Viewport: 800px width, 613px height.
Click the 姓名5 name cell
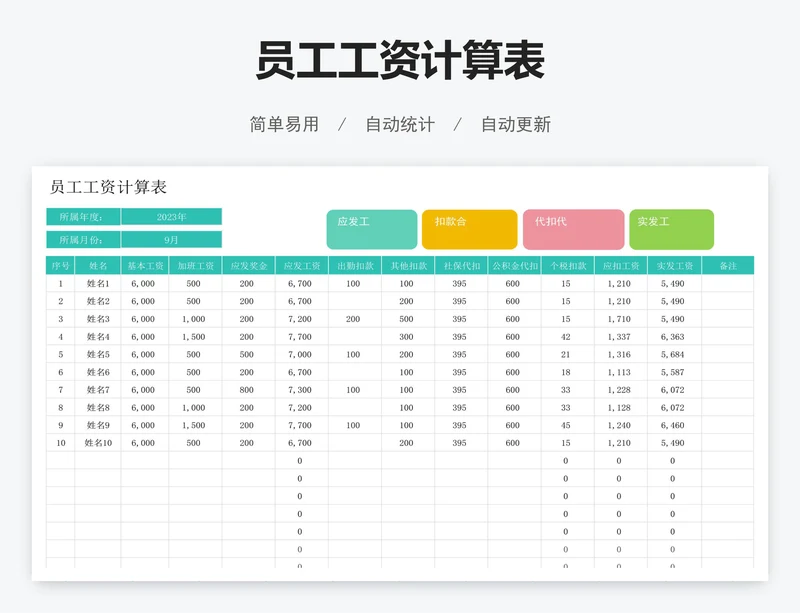point(98,354)
